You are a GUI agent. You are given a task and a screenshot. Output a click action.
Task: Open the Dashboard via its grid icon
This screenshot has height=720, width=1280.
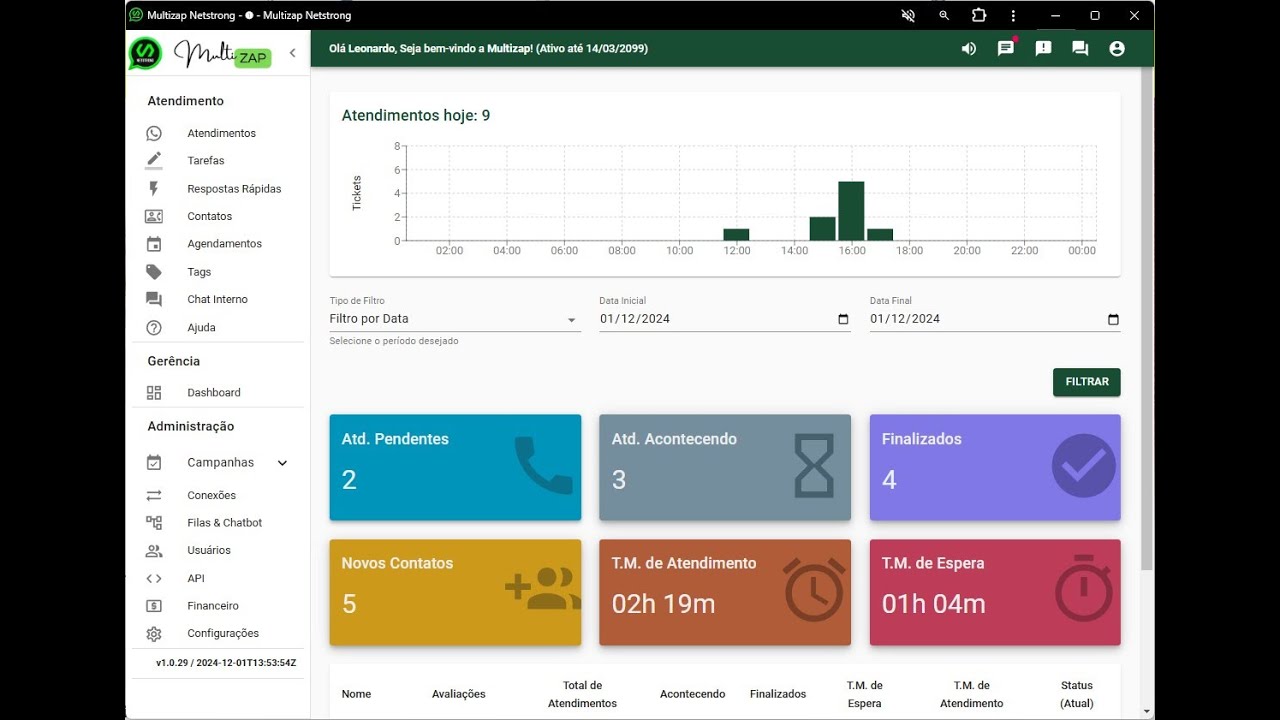point(153,393)
